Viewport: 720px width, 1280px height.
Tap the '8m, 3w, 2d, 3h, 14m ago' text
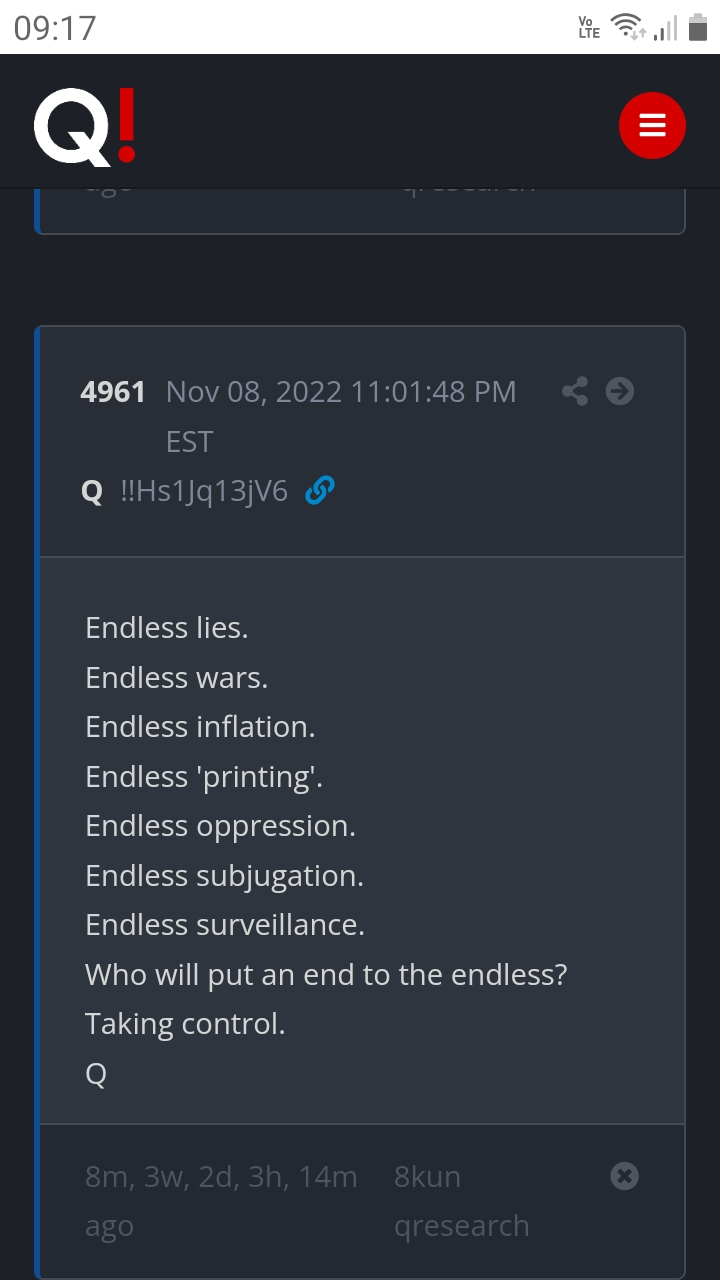221,1200
